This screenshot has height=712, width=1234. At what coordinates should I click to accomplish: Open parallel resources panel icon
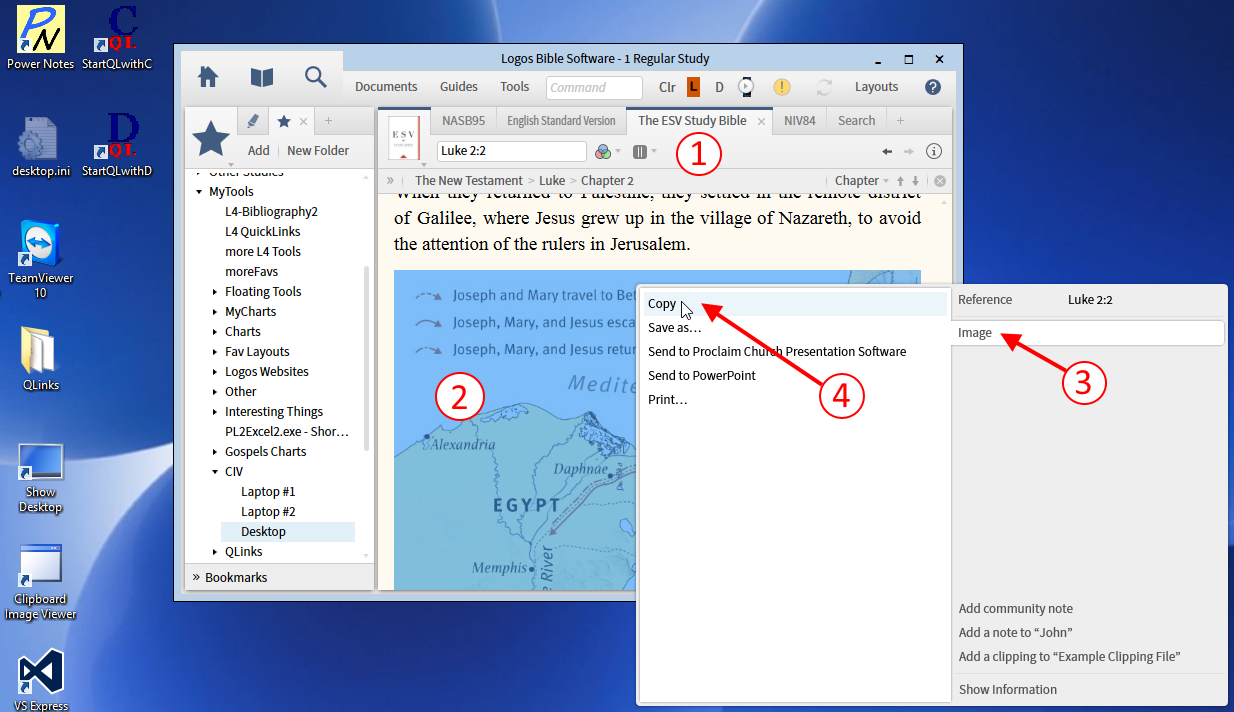pos(640,151)
